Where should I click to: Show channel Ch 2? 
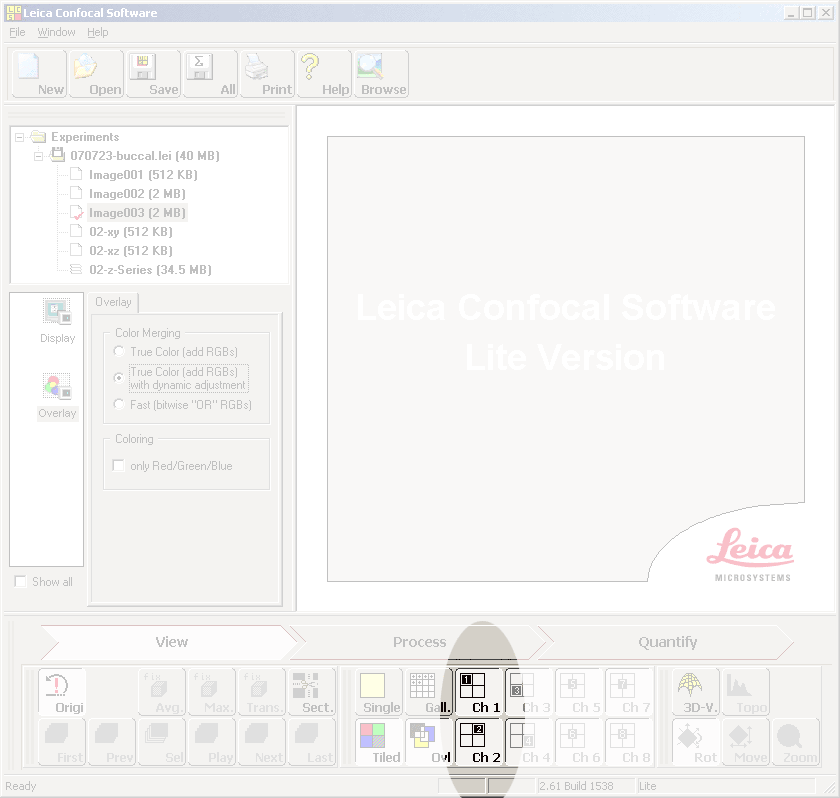[479, 742]
